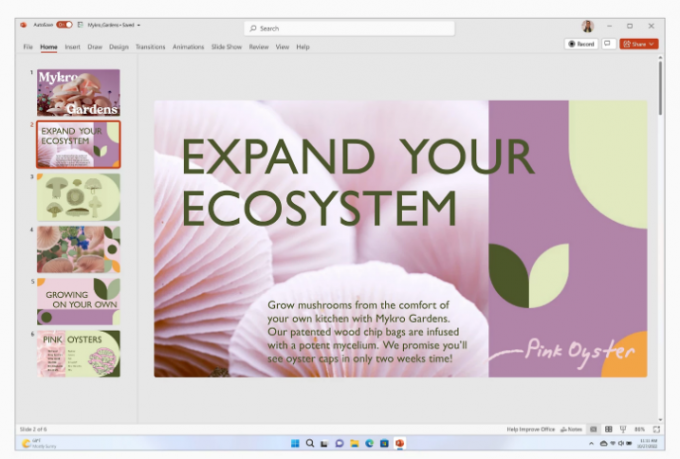680x459 pixels.
Task: Click the Pink Oyster handwritten label
Action: coord(580,352)
